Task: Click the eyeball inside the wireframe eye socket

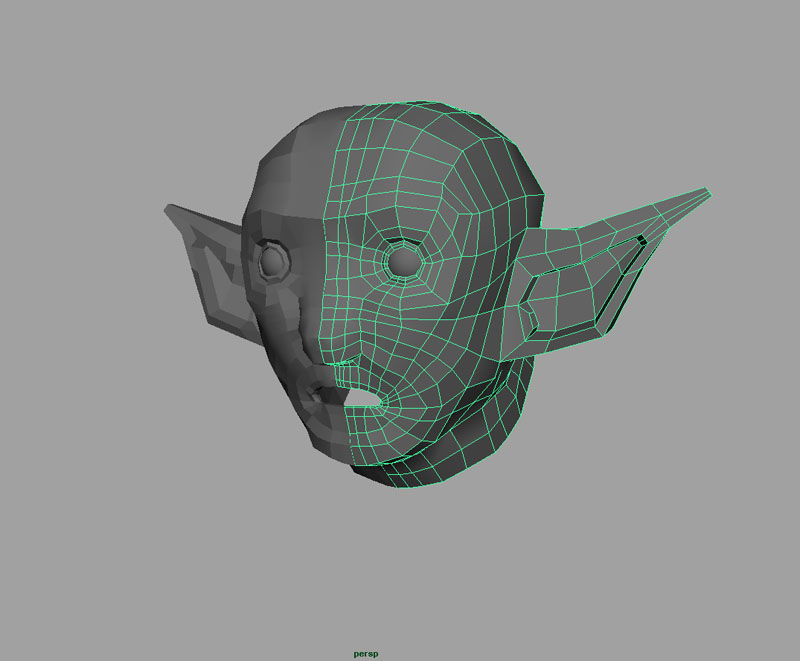Action: 404,262
